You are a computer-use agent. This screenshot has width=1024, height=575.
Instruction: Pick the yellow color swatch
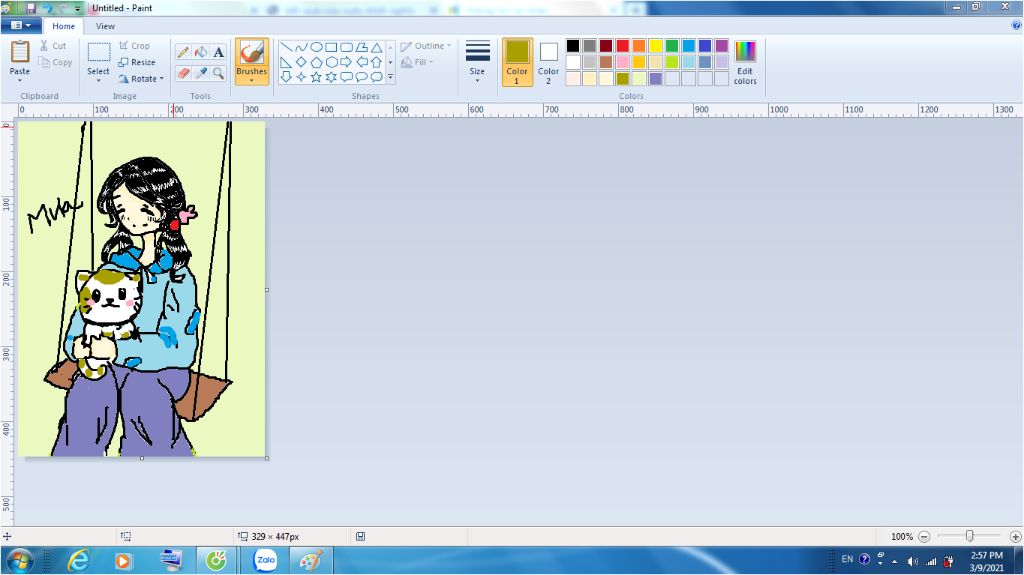pos(656,46)
